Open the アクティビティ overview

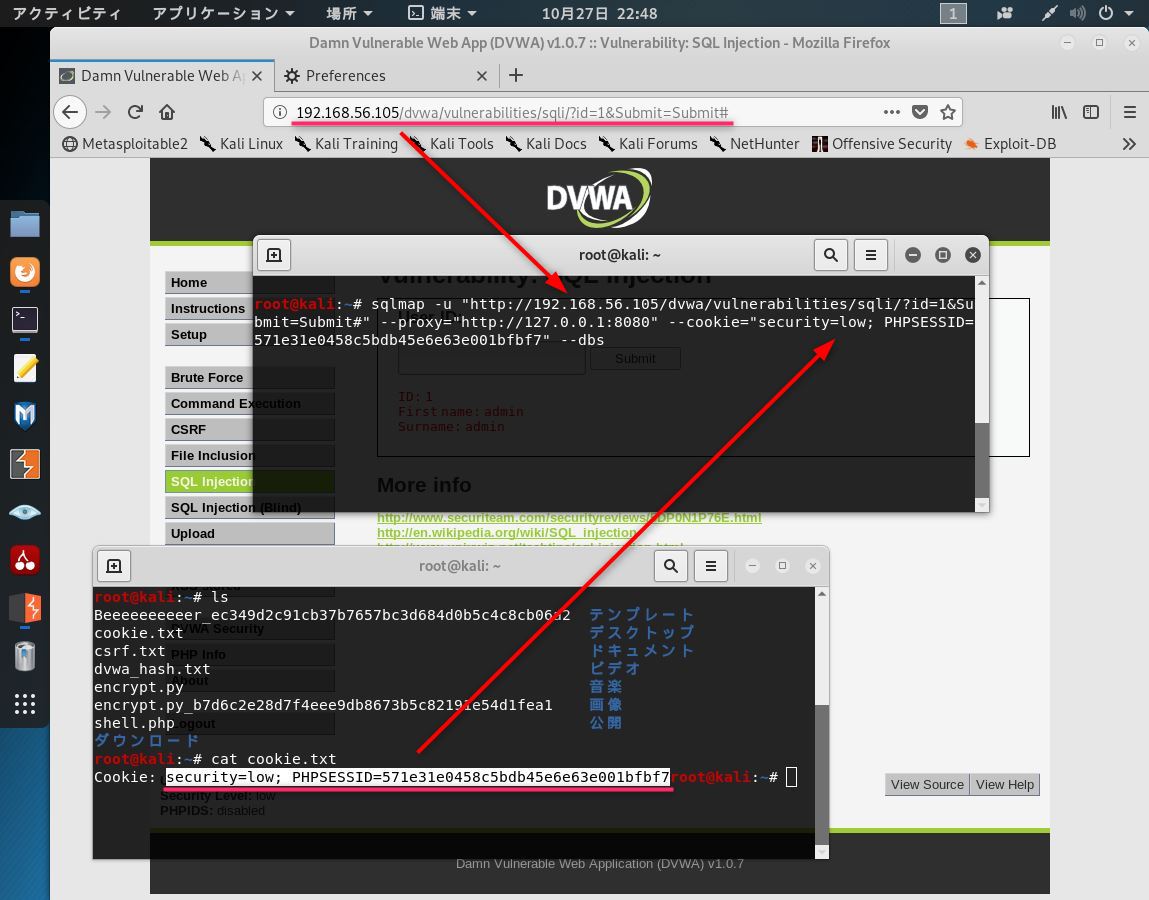pyautogui.click(x=67, y=13)
